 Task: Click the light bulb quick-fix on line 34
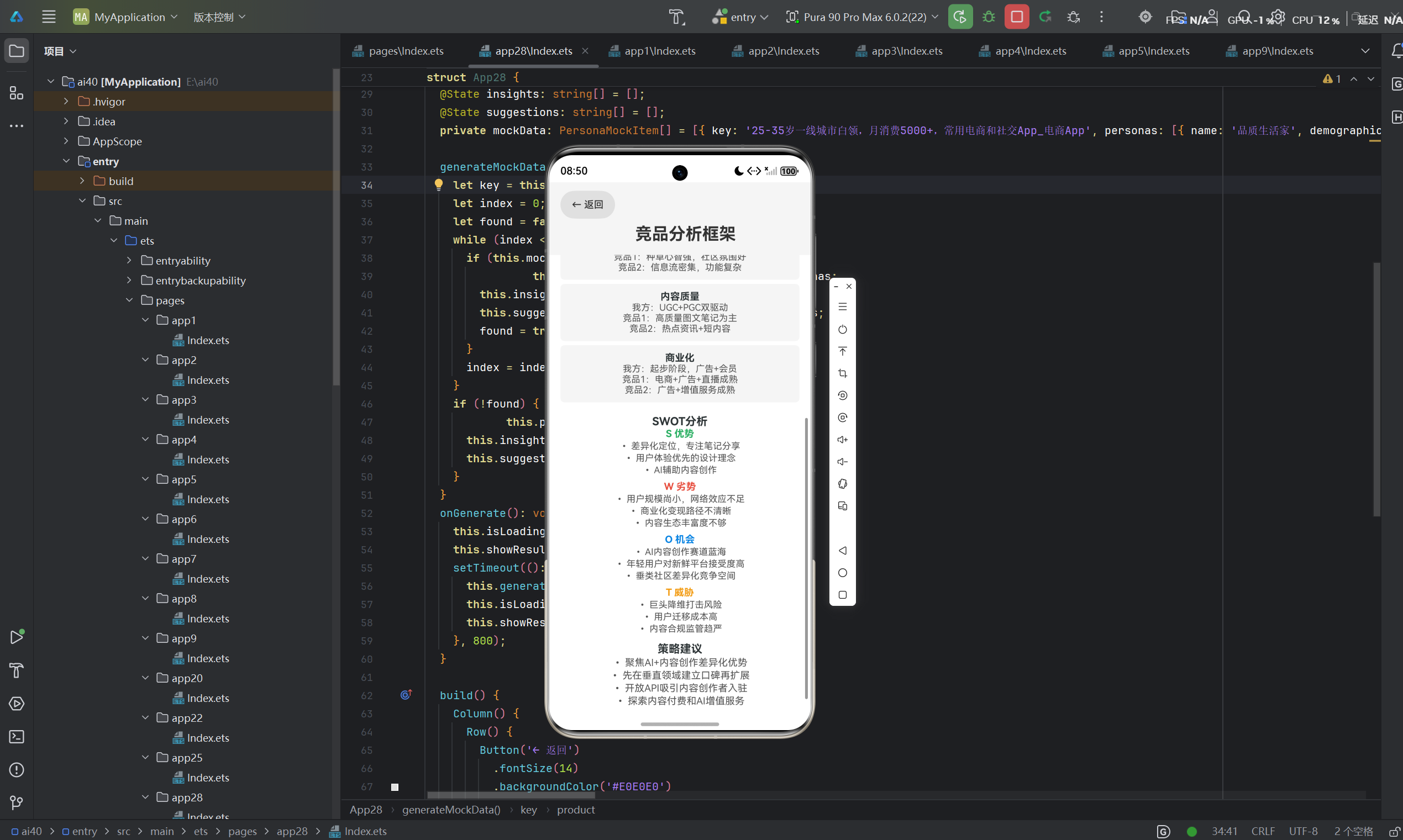(x=438, y=184)
